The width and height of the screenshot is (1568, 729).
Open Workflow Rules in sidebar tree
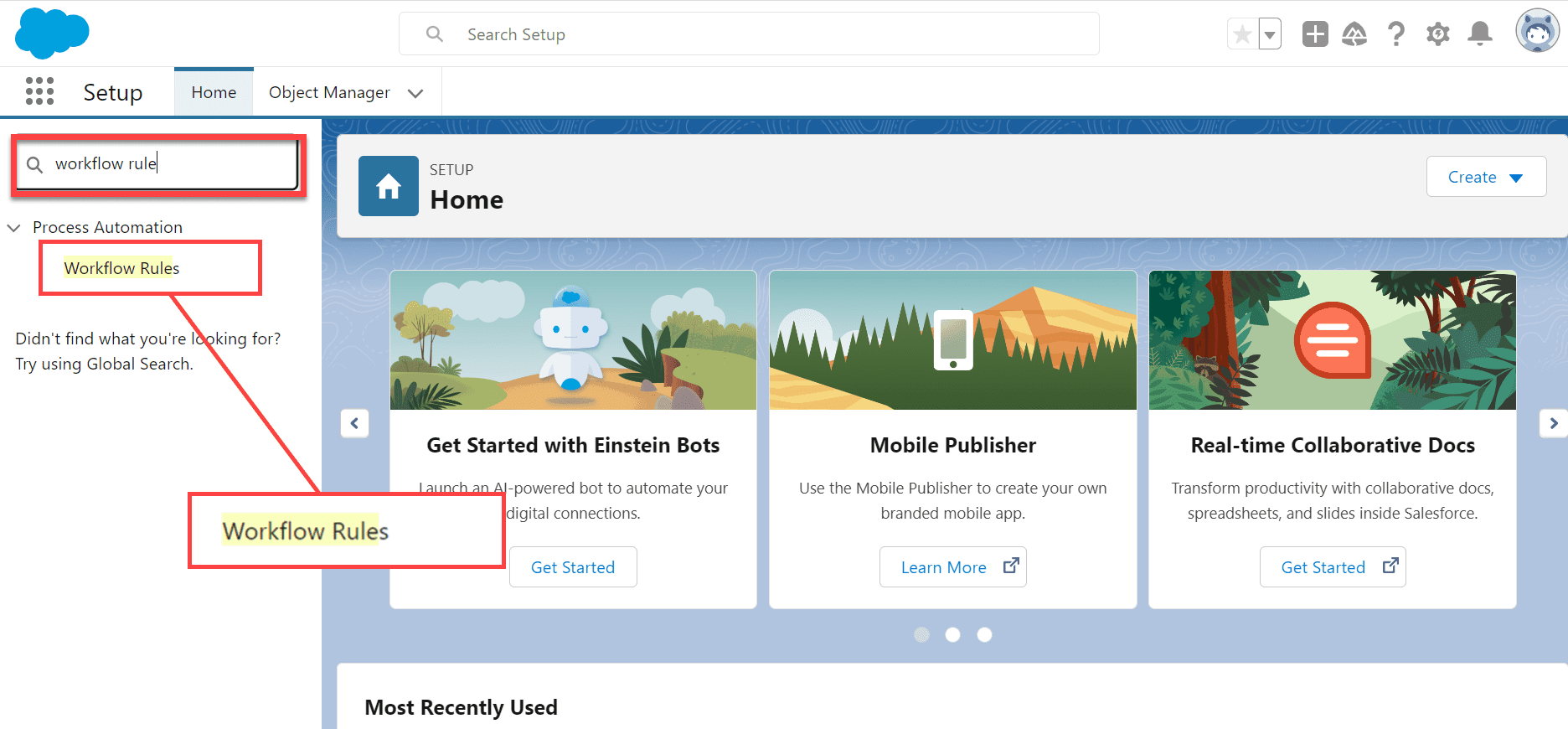pyautogui.click(x=121, y=268)
